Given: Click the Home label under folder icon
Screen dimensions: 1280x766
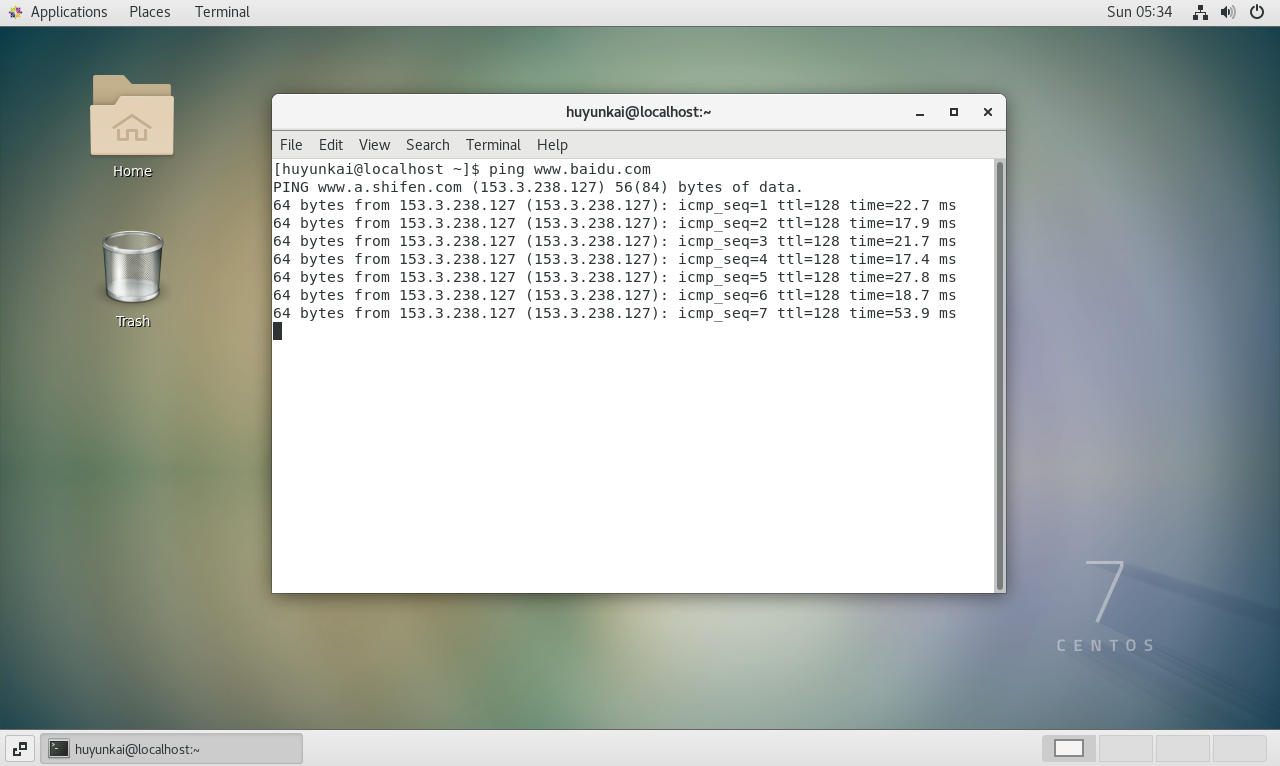Looking at the screenshot, I should click(132, 171).
